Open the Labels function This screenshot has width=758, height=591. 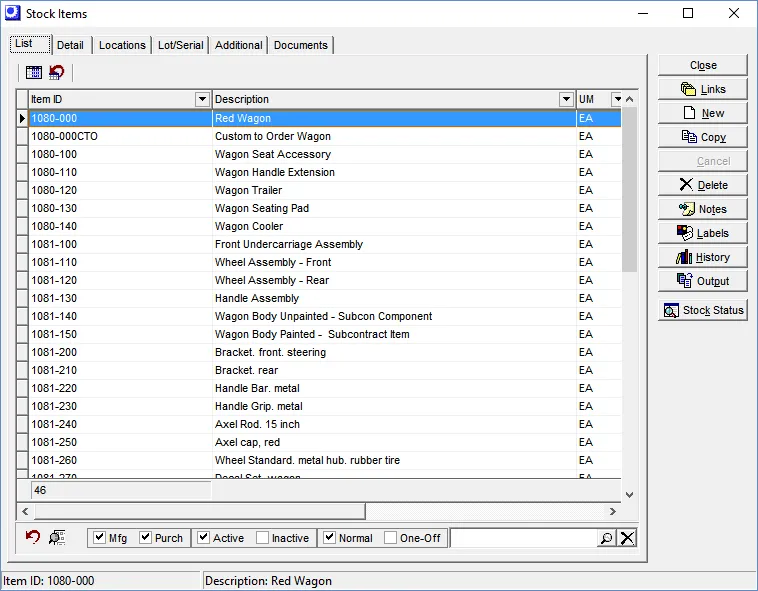point(703,233)
